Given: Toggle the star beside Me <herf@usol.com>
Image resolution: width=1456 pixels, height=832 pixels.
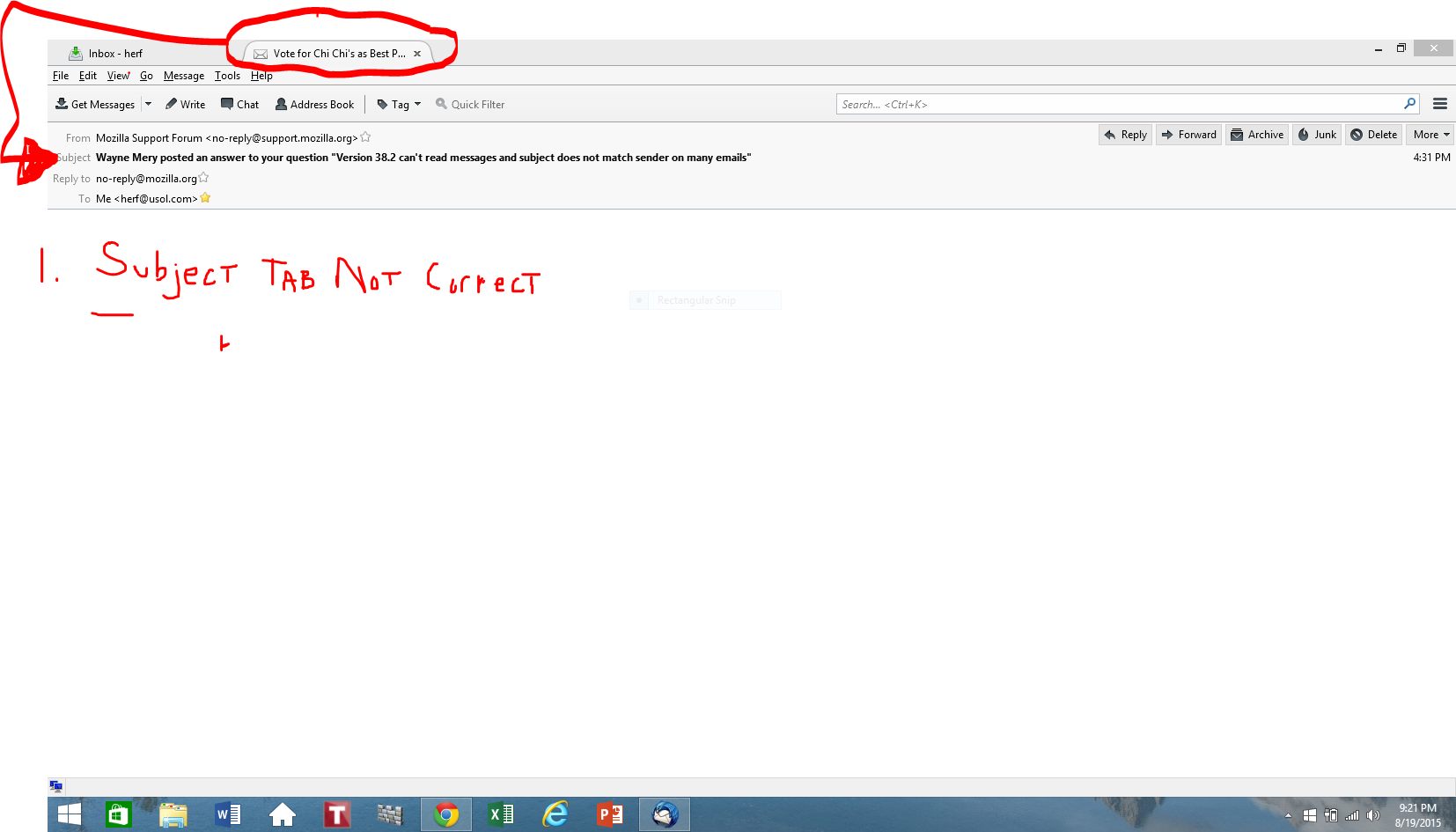Looking at the screenshot, I should tap(205, 198).
